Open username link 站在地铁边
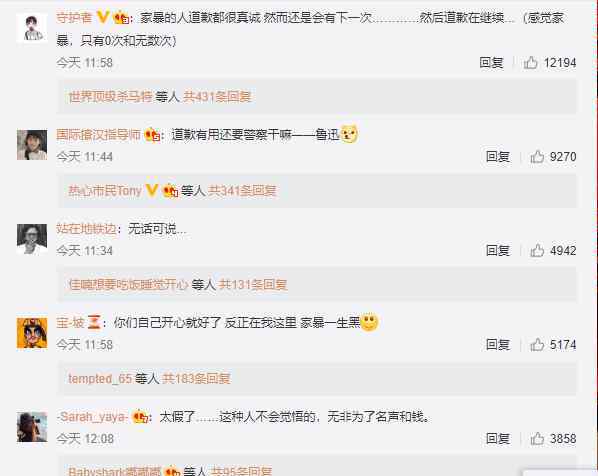Screen dimensions: 598x476 pos(87,229)
